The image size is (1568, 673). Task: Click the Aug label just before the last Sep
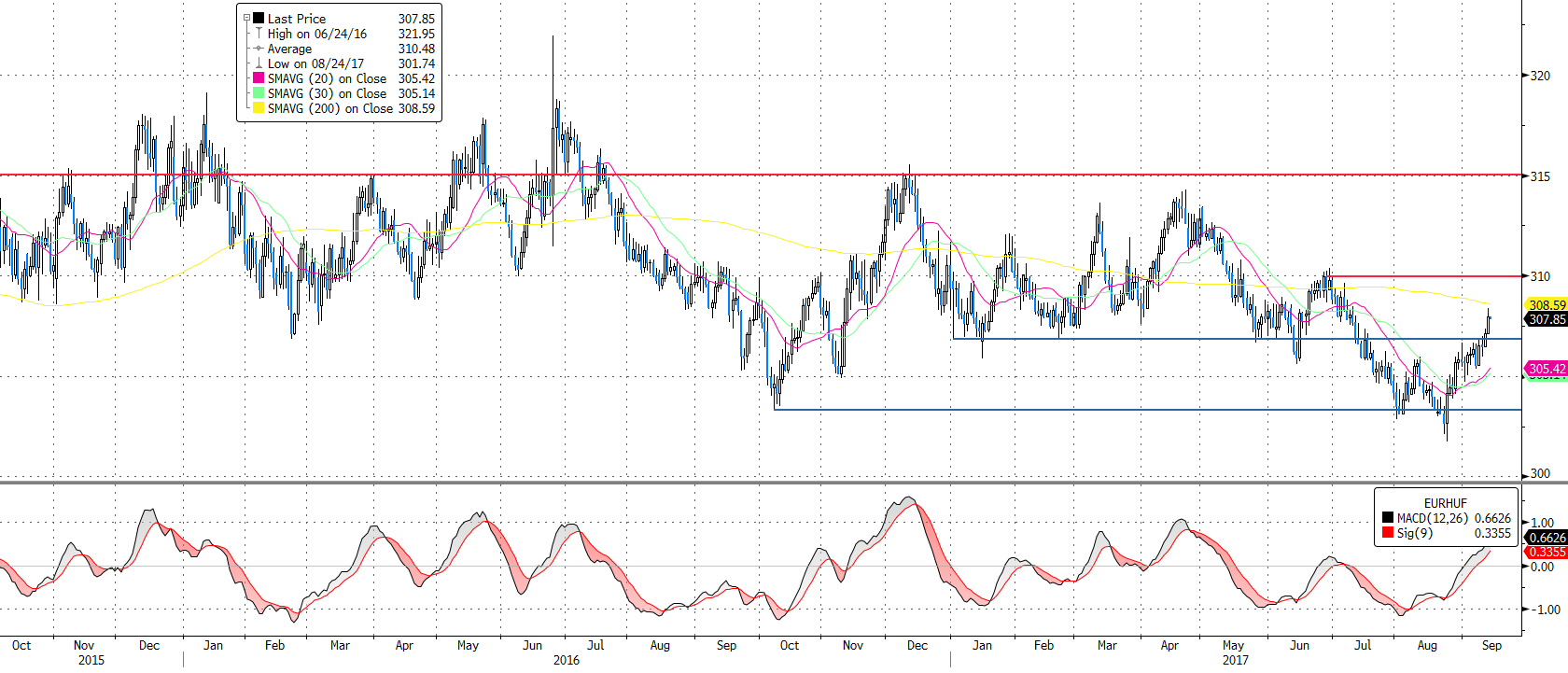click(1427, 645)
